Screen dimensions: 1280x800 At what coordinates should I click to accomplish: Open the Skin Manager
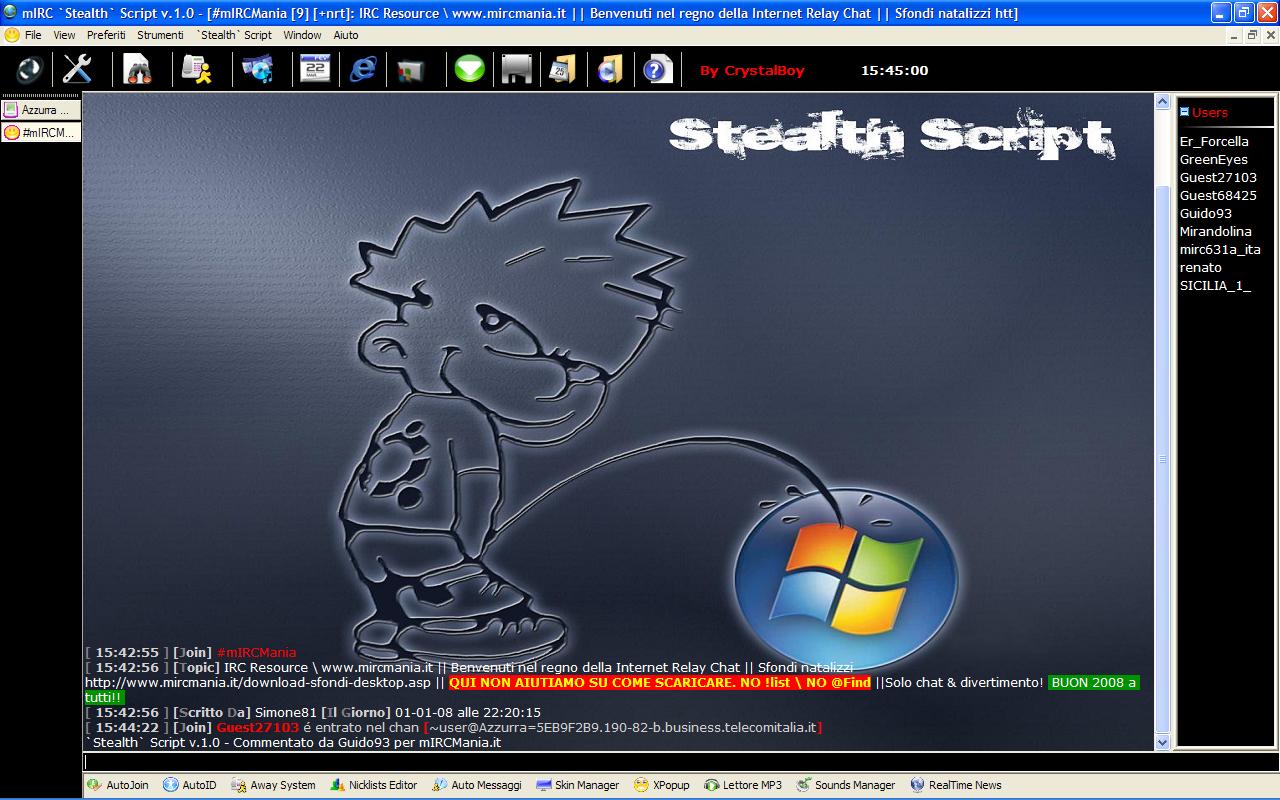578,785
